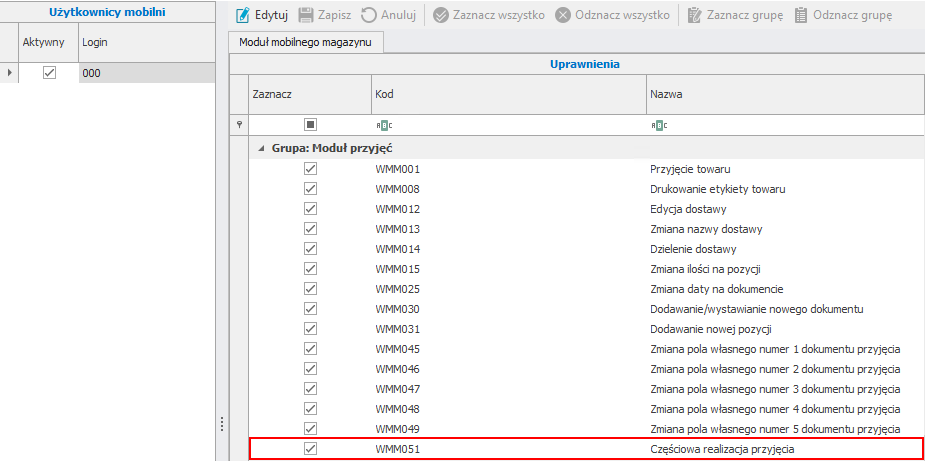Click row indicator arrow for user 000
This screenshot has height=461, width=925.
(10, 73)
